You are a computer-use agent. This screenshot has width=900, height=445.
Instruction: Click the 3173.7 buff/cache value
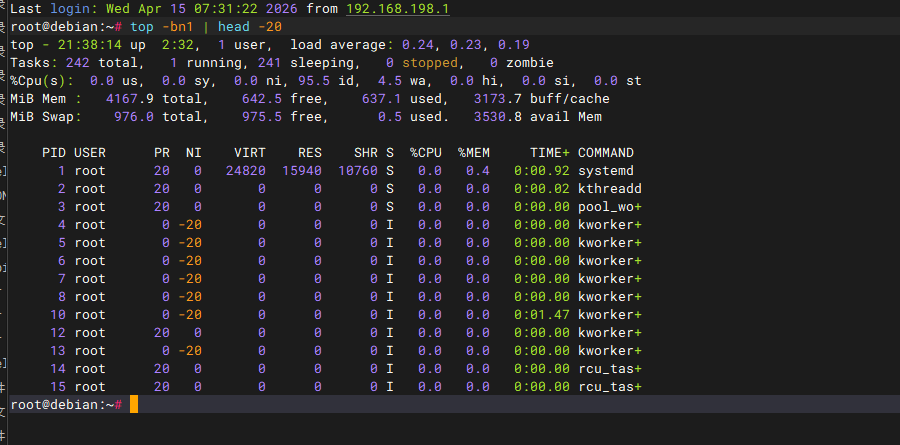coord(498,99)
